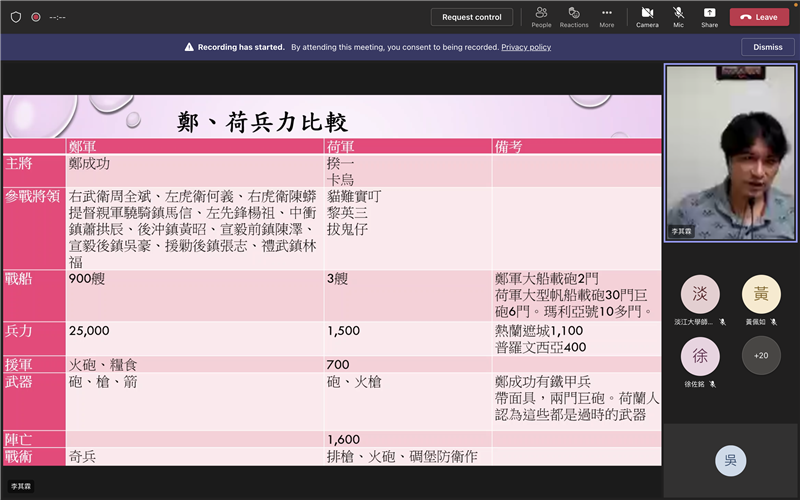The width and height of the screenshot is (800, 500).
Task: Turn on the Camera
Action: click(x=647, y=16)
